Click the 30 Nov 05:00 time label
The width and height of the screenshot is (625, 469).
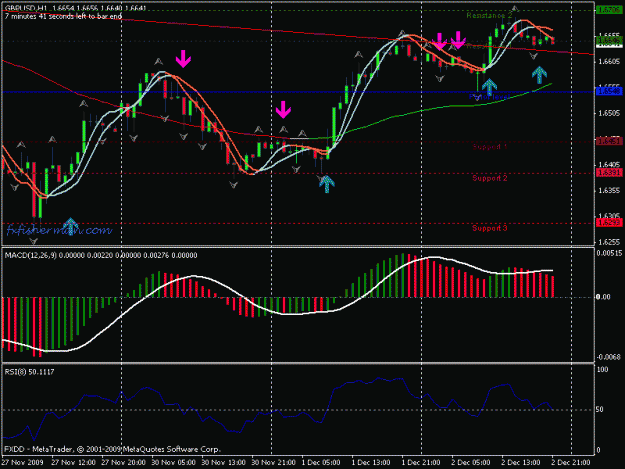[173, 462]
